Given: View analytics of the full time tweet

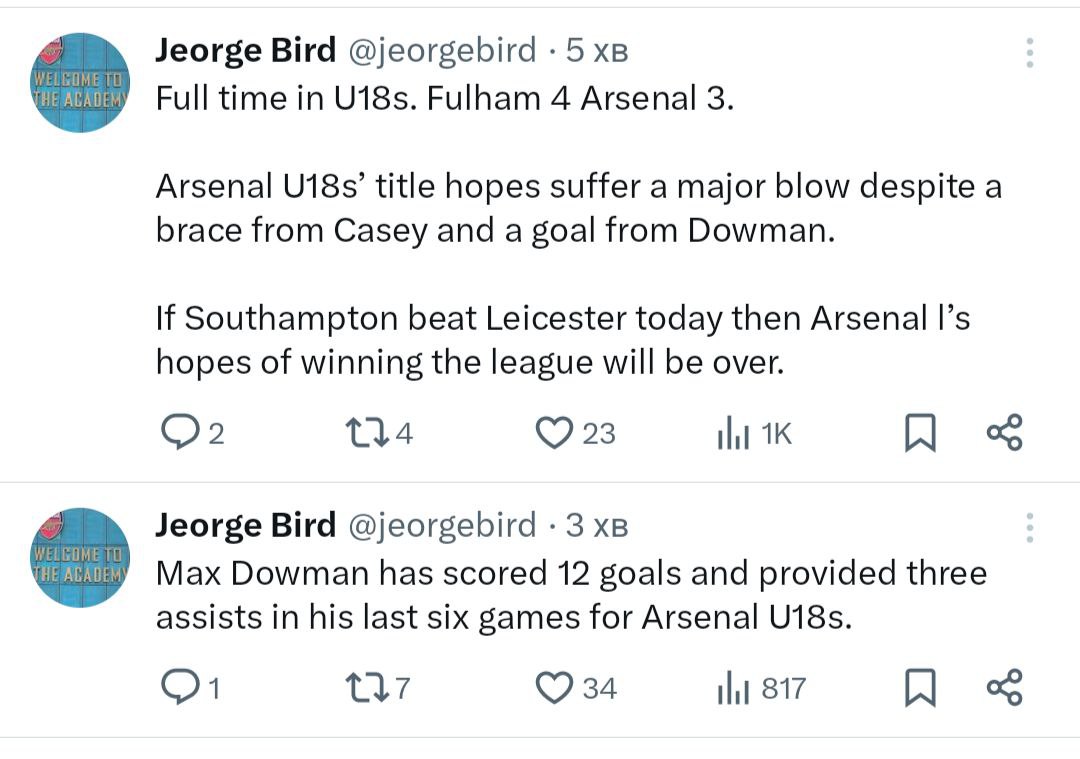Looking at the screenshot, I should click(x=733, y=433).
